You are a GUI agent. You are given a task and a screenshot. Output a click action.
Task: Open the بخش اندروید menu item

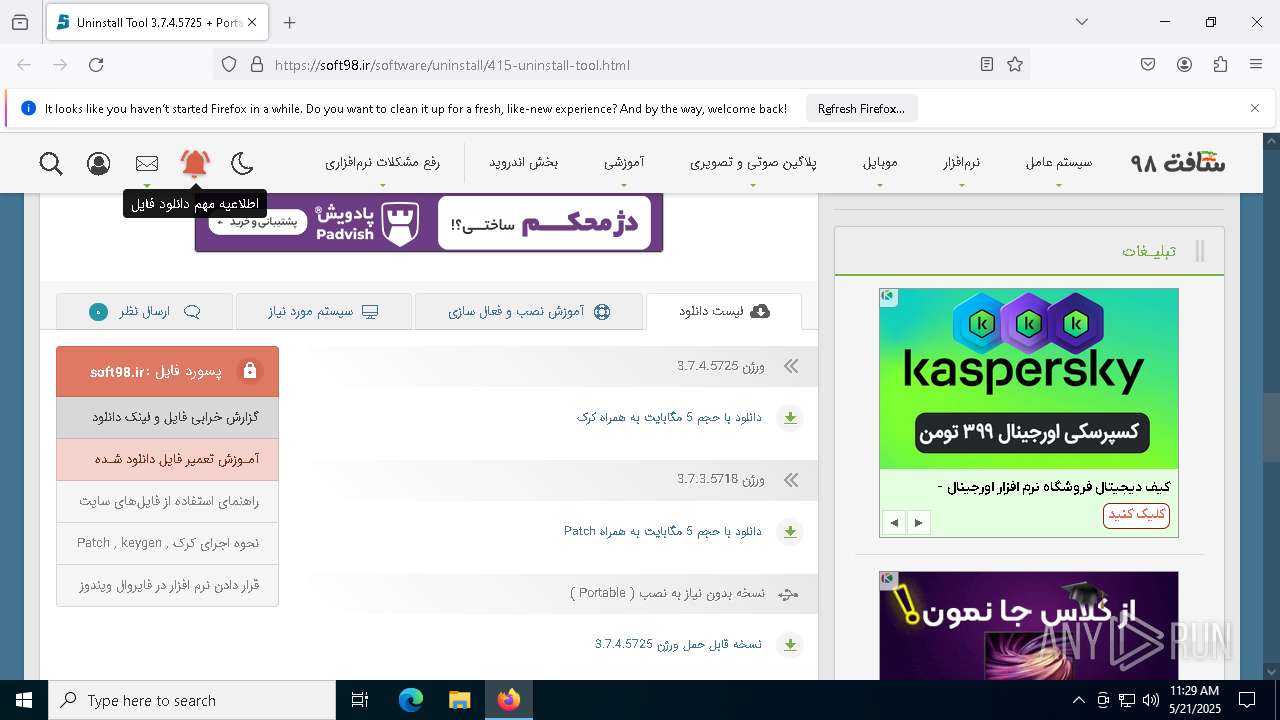523,162
